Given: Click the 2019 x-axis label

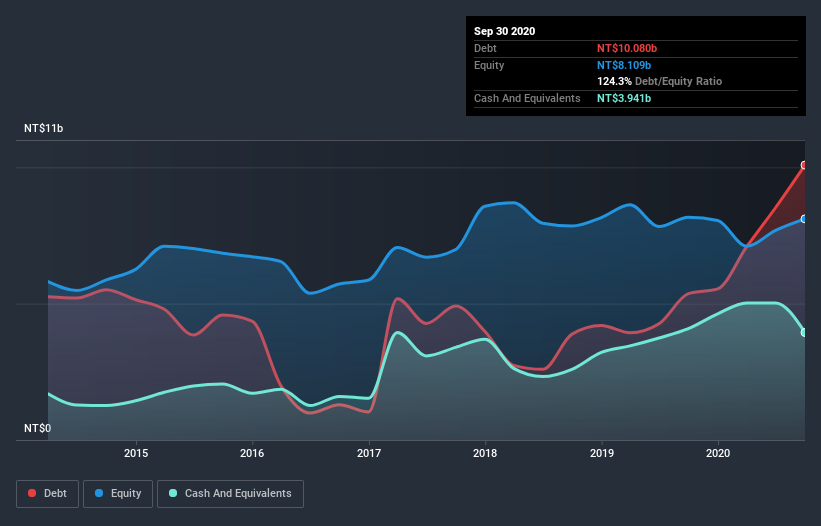Looking at the screenshot, I should [602, 453].
